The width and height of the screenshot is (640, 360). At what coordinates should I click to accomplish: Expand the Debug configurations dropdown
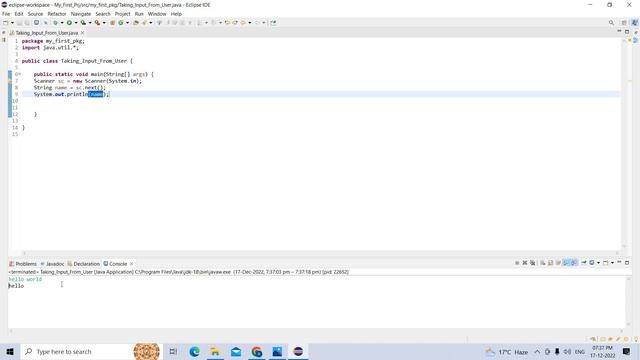(x=62, y=23)
